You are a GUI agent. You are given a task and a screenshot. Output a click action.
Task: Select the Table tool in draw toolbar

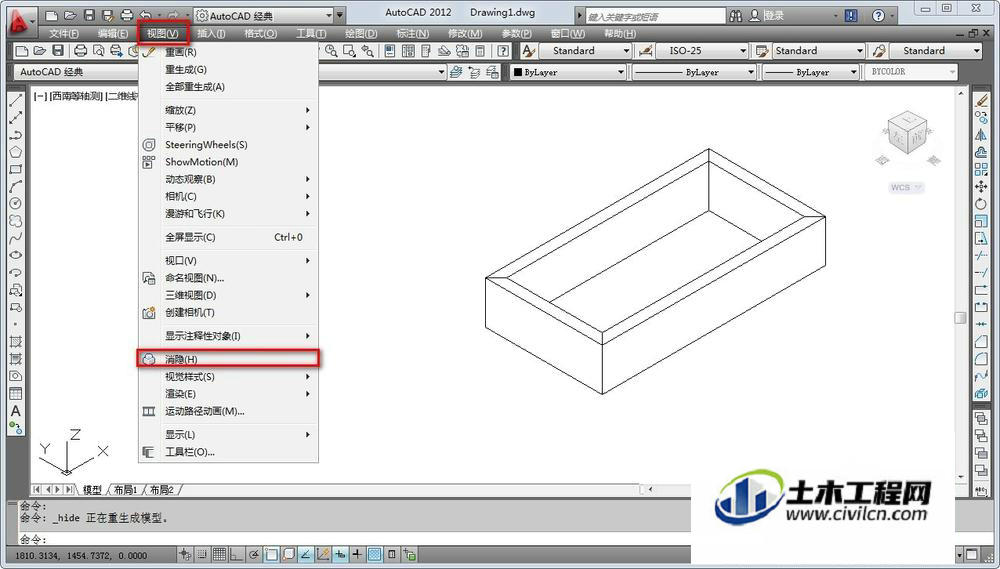tap(15, 394)
